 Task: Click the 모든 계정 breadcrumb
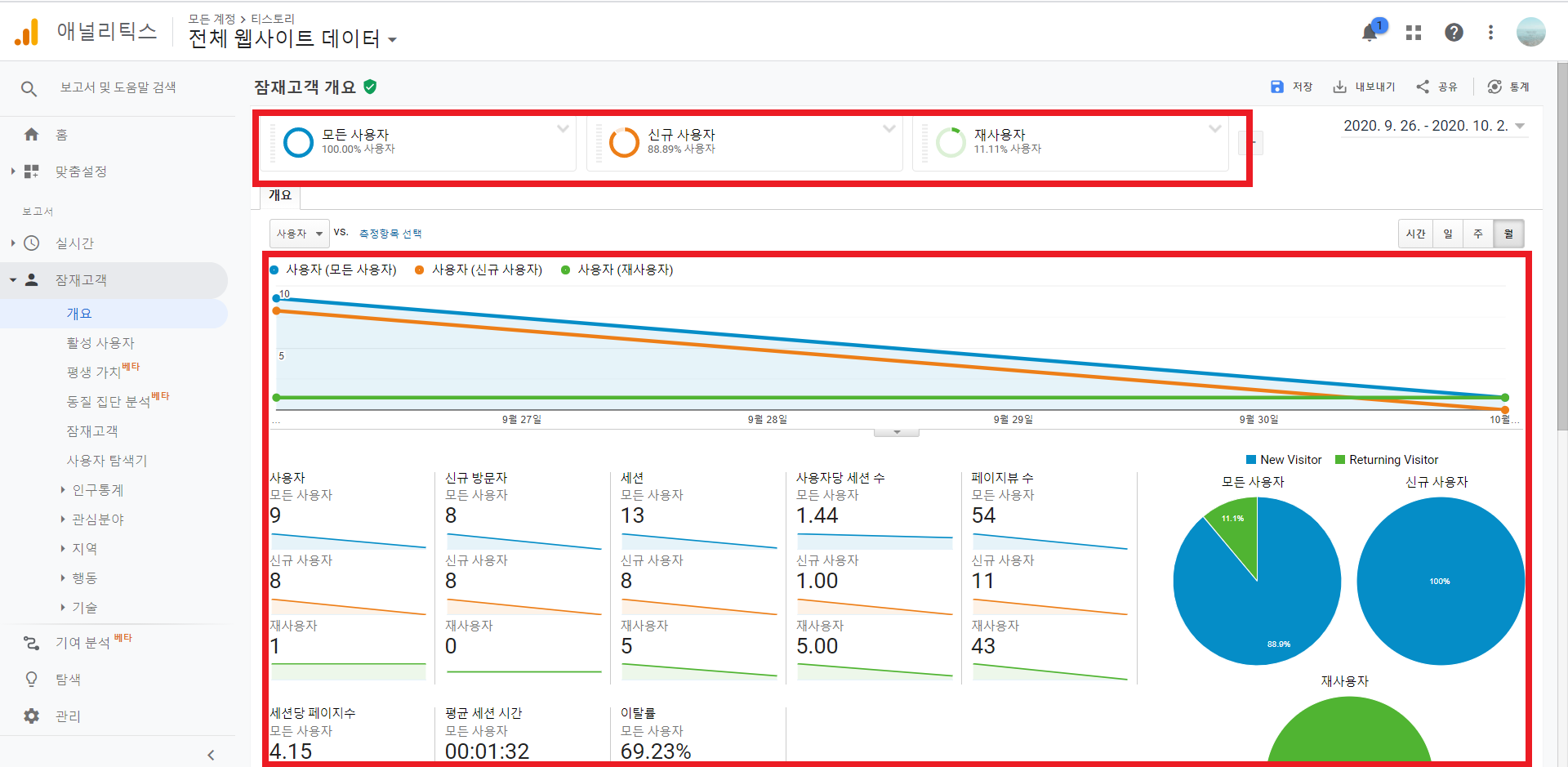(212, 19)
